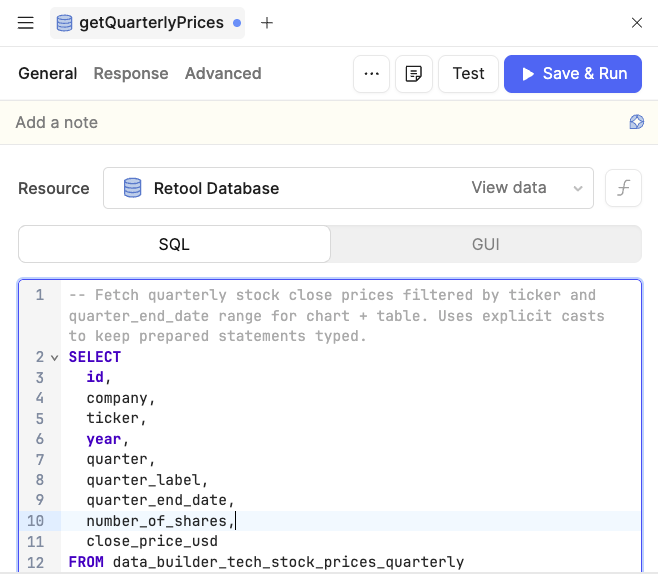Image resolution: width=658 pixels, height=586 pixels.
Task: Click the unsaved changes dot on tab
Action: (x=237, y=23)
